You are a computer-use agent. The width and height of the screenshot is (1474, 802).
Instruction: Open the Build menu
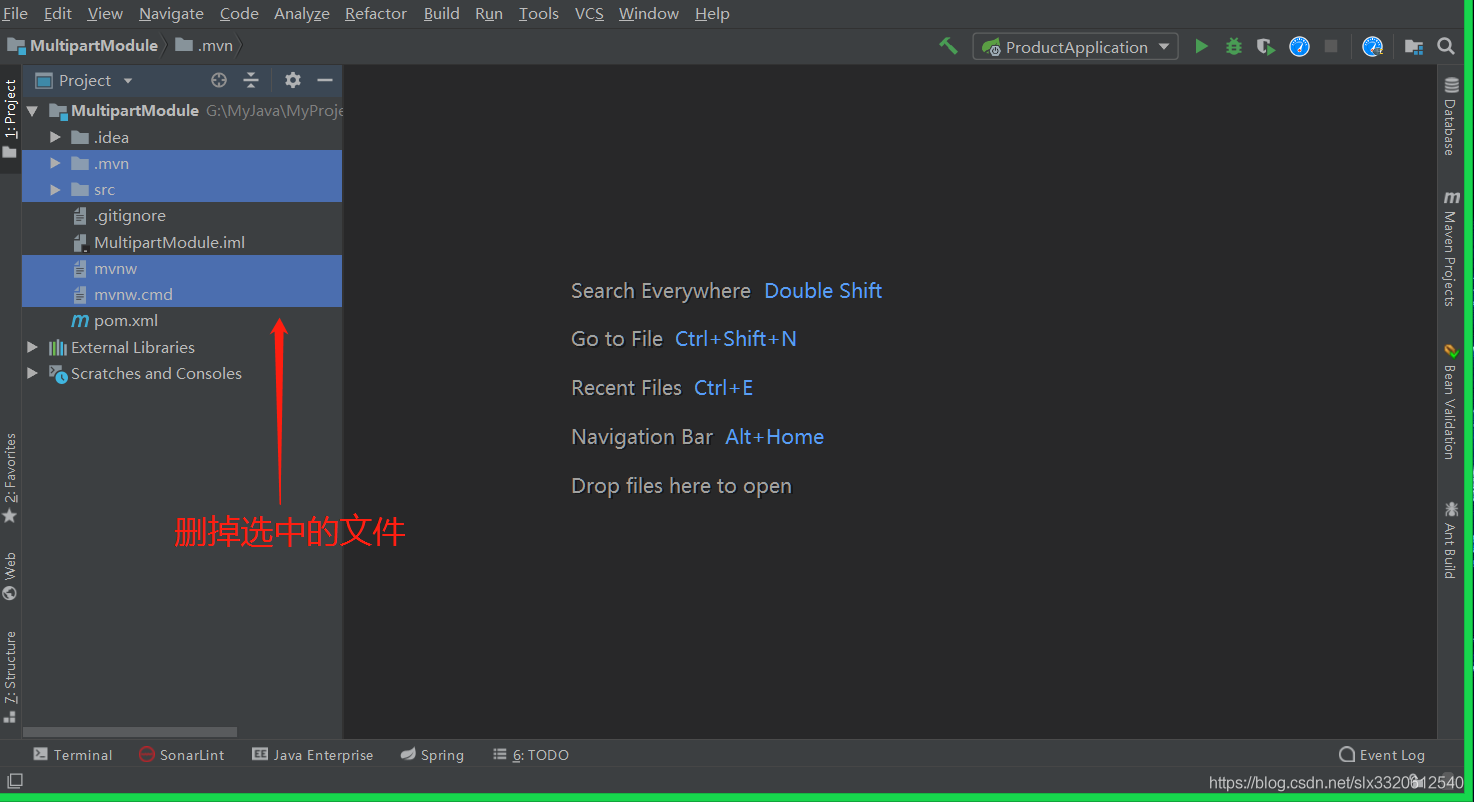(441, 14)
